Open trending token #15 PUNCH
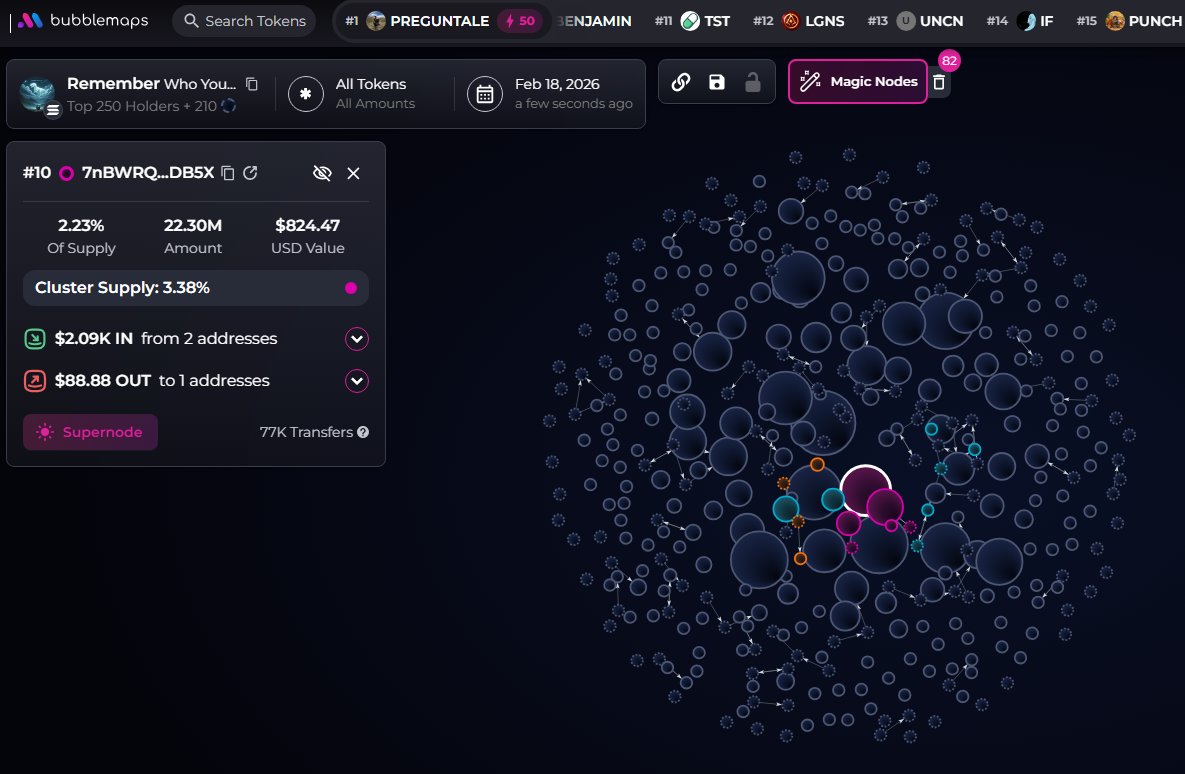The image size is (1185, 774). pos(1129,21)
